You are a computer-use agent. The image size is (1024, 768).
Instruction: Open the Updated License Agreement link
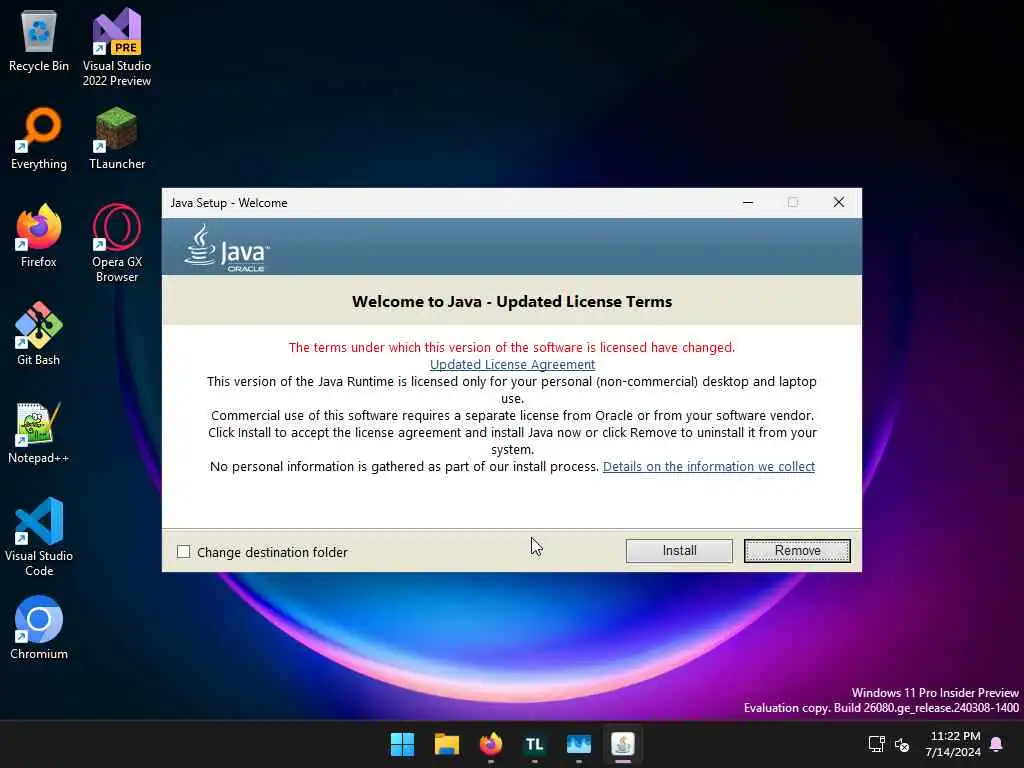pyautogui.click(x=512, y=364)
